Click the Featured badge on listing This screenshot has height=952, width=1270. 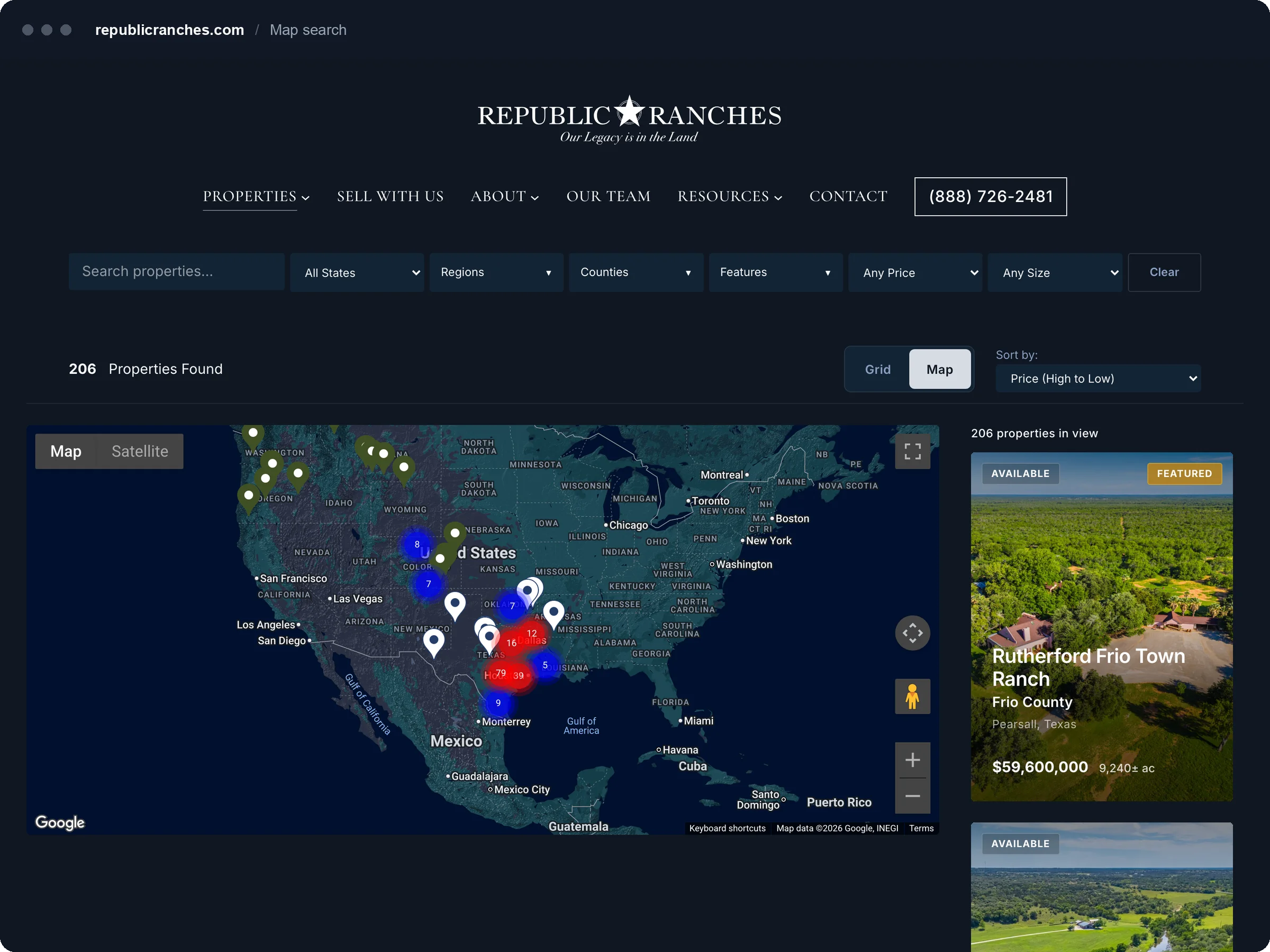(x=1184, y=473)
